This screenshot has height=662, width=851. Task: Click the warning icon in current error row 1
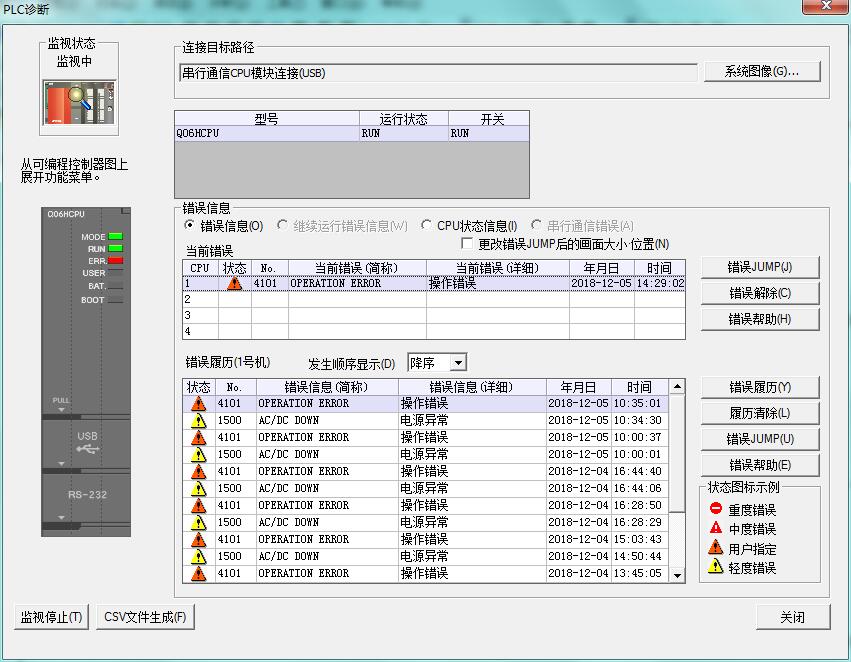234,283
